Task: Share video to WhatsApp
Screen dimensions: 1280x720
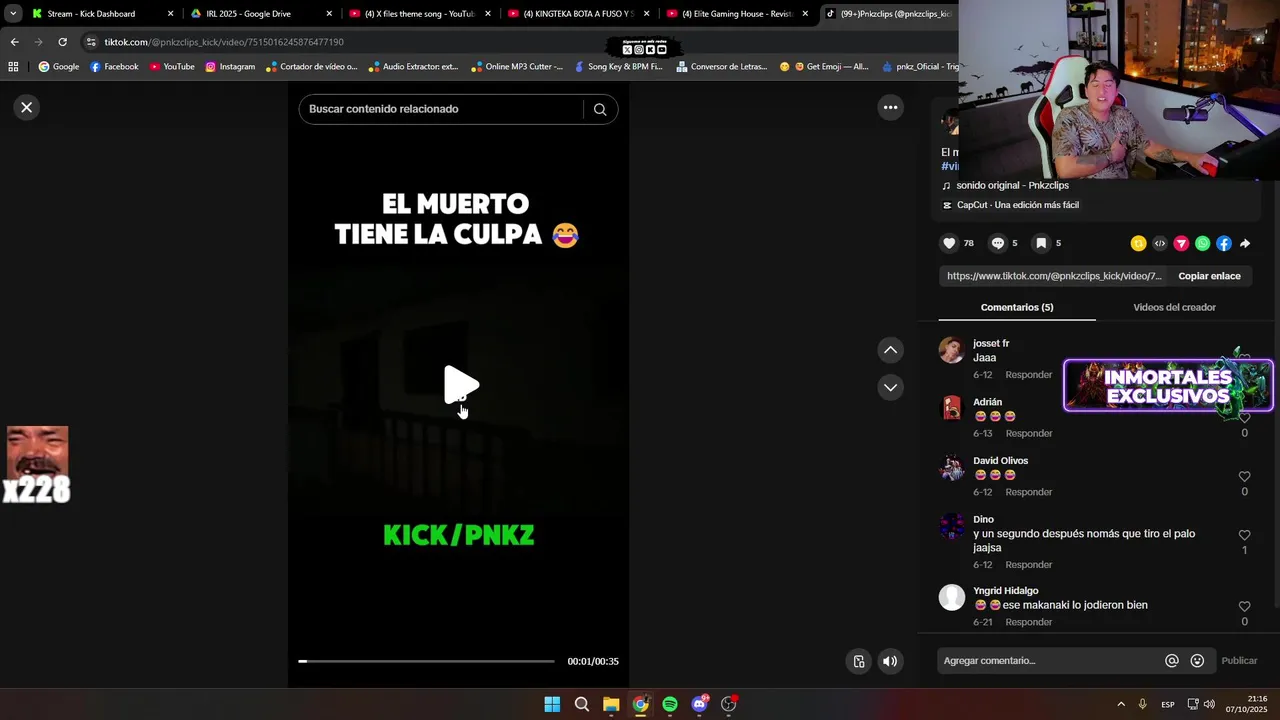Action: tap(1202, 243)
